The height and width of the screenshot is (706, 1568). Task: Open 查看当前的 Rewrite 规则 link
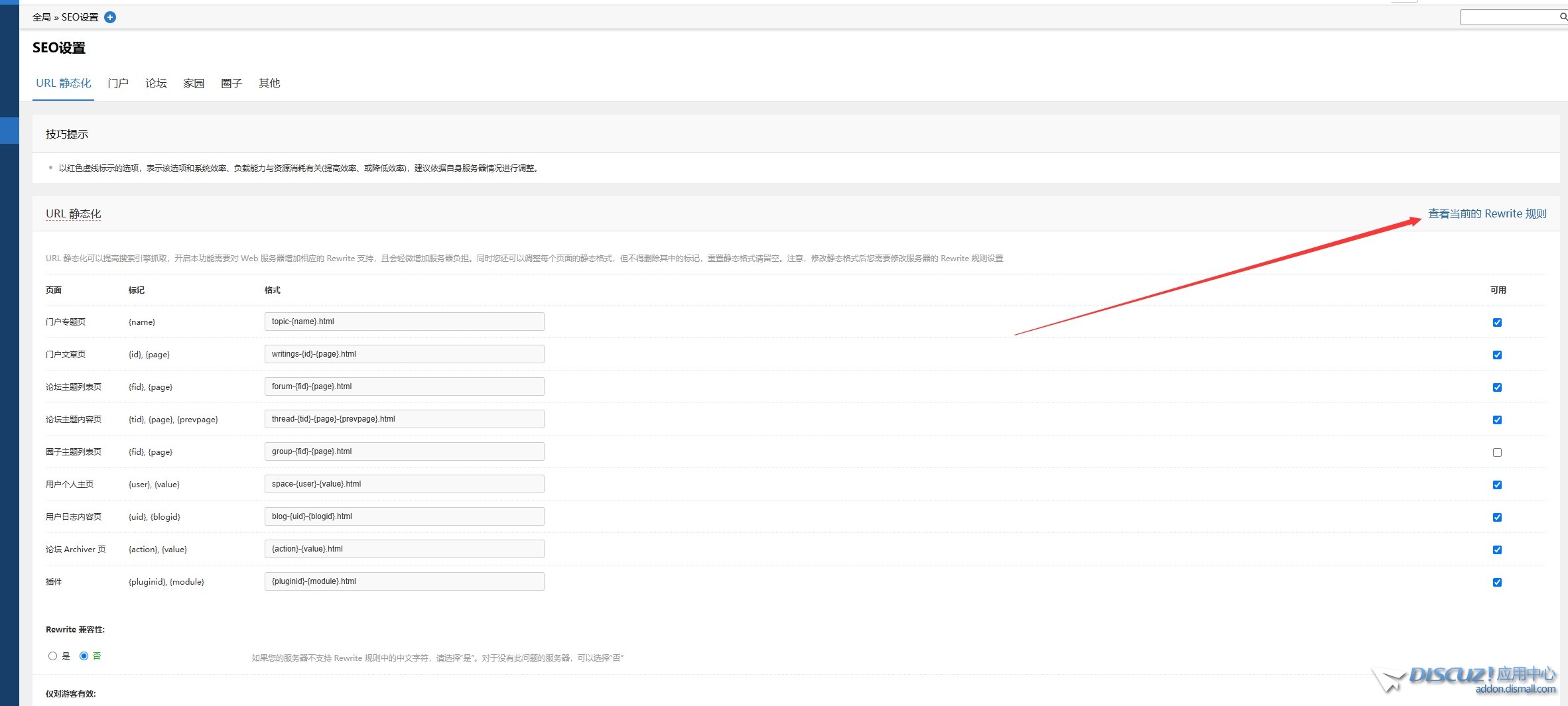(1486, 213)
